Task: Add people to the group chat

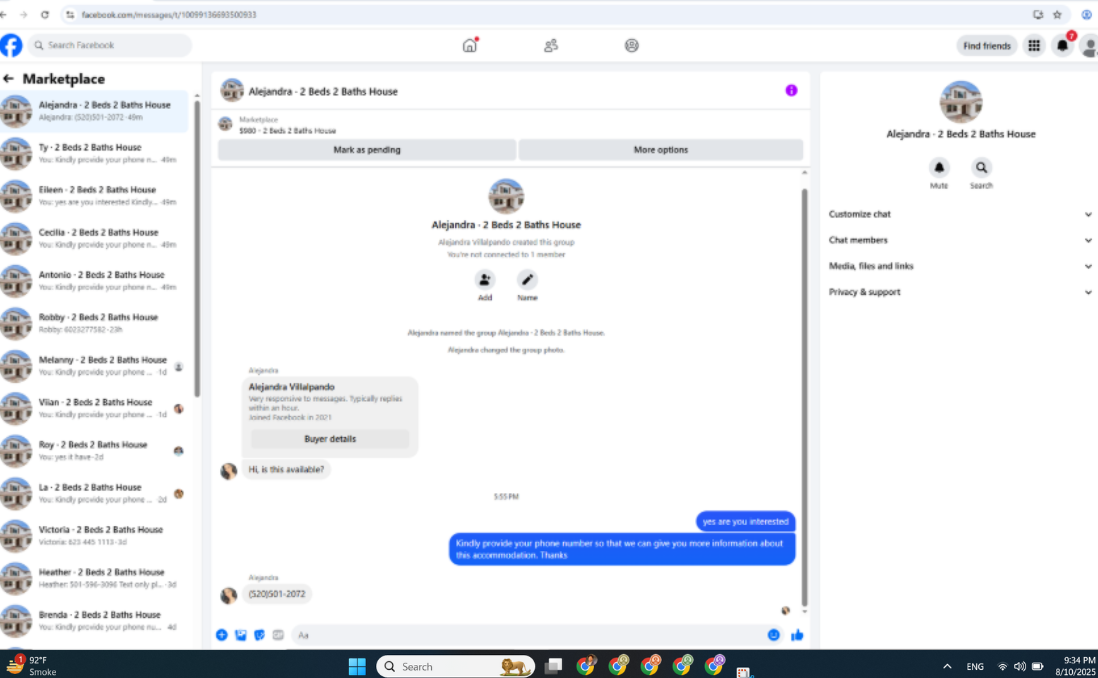Action: pos(485,279)
